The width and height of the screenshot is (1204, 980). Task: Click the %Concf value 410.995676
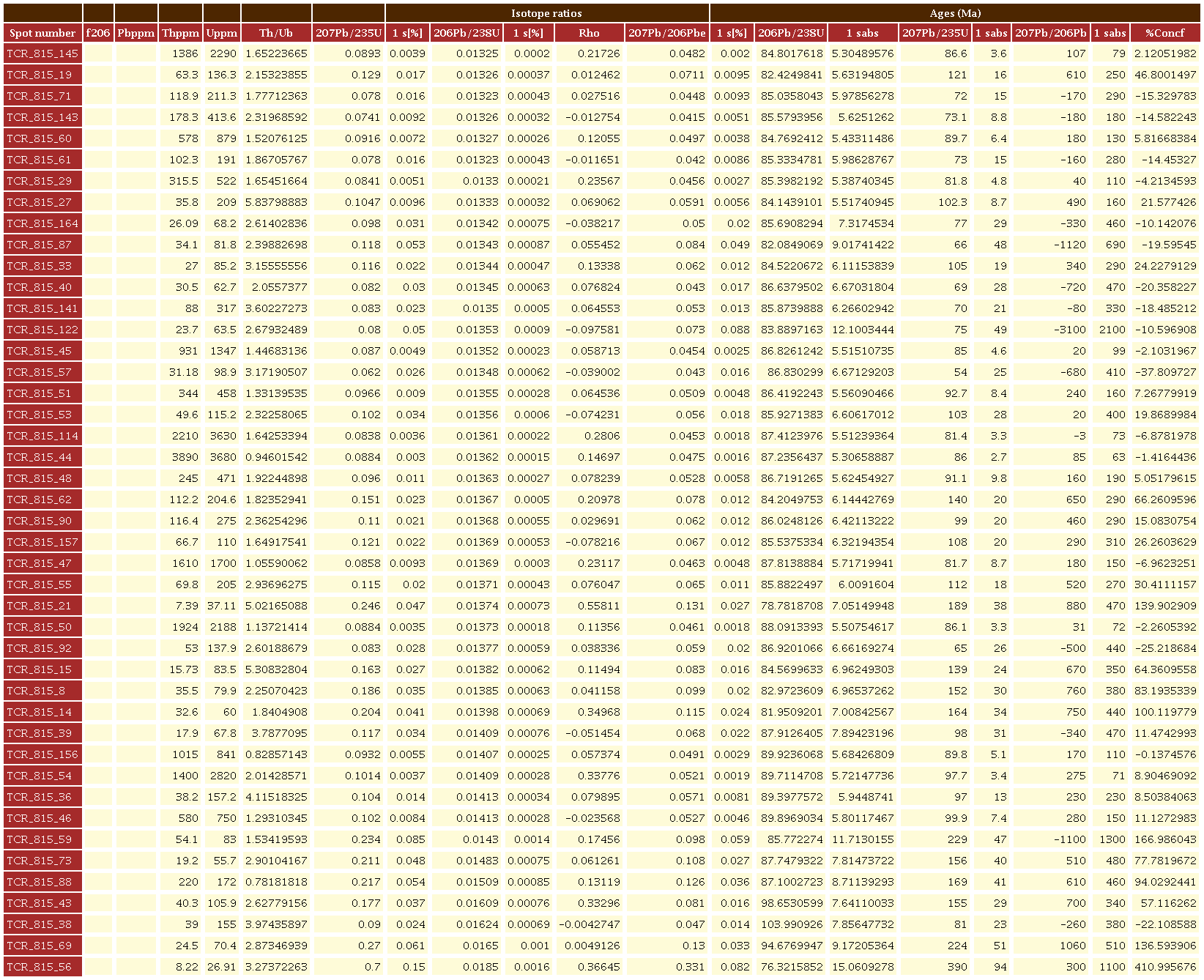point(1164,967)
